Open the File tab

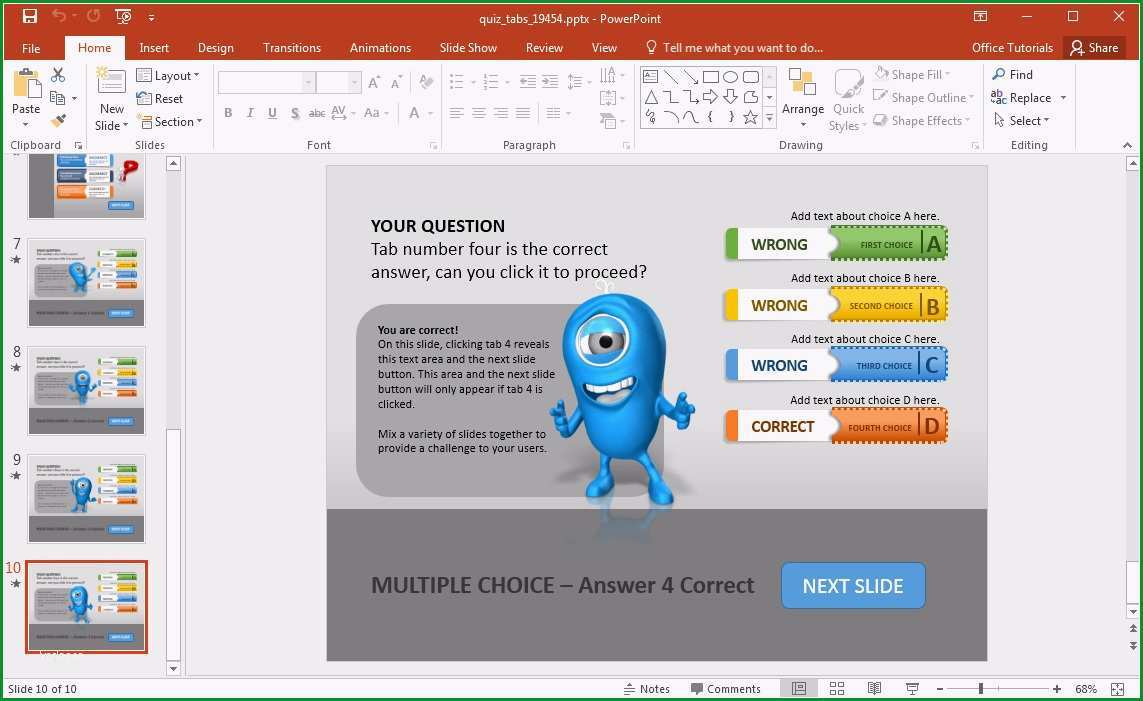(31, 48)
